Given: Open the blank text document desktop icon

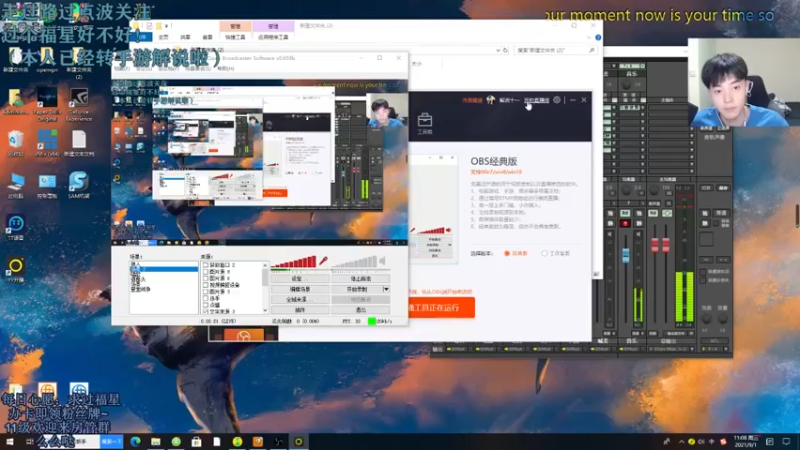Looking at the screenshot, I should 79,143.
